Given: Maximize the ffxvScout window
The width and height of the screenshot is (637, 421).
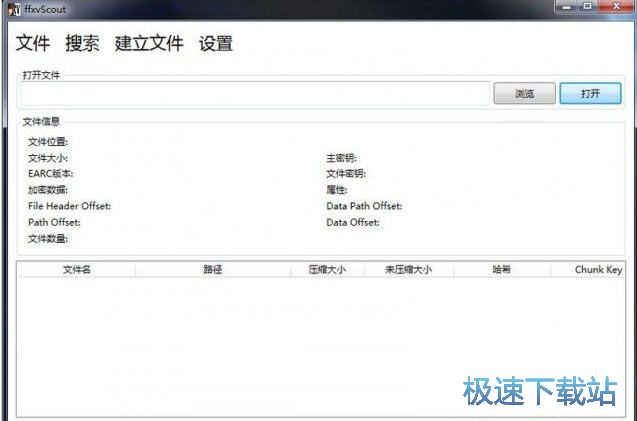Looking at the screenshot, I should tap(586, 7).
